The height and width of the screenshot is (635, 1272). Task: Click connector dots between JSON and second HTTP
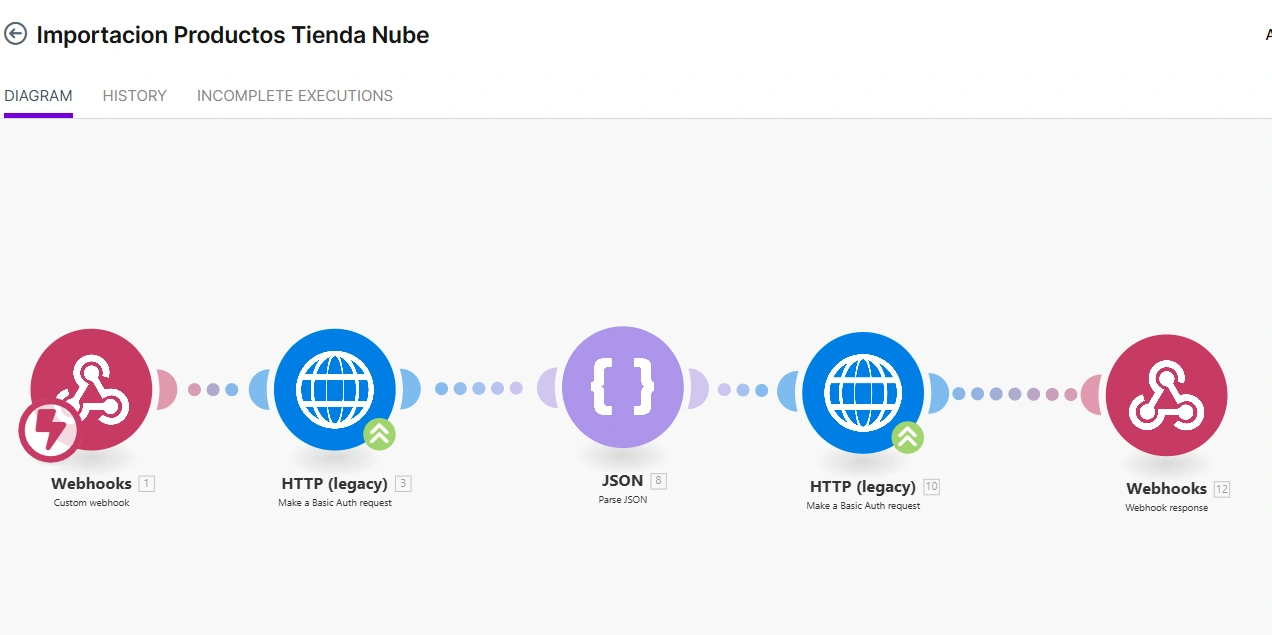pyautogui.click(x=743, y=390)
